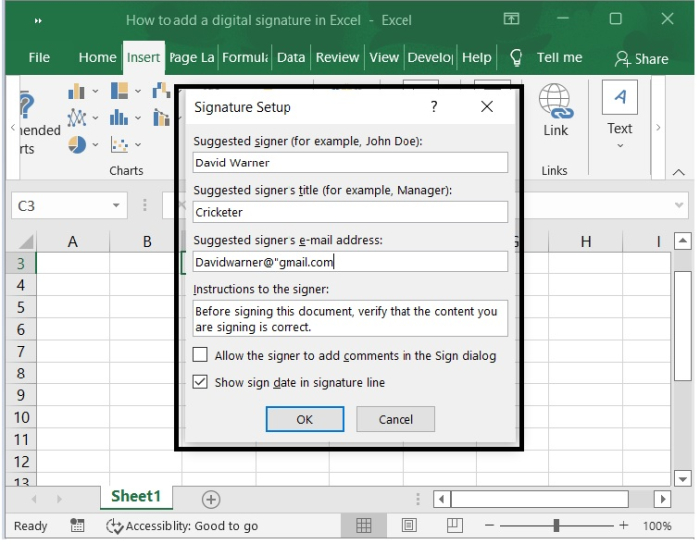Expand the scatter chart dropdown arrow
This screenshot has height=544, width=700.
point(138,145)
